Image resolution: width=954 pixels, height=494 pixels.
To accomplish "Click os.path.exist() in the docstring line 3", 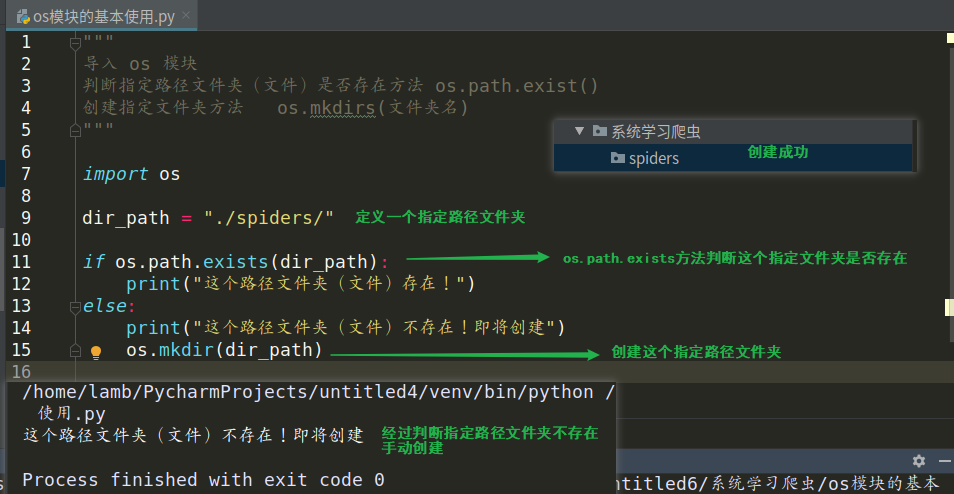I will (517, 86).
